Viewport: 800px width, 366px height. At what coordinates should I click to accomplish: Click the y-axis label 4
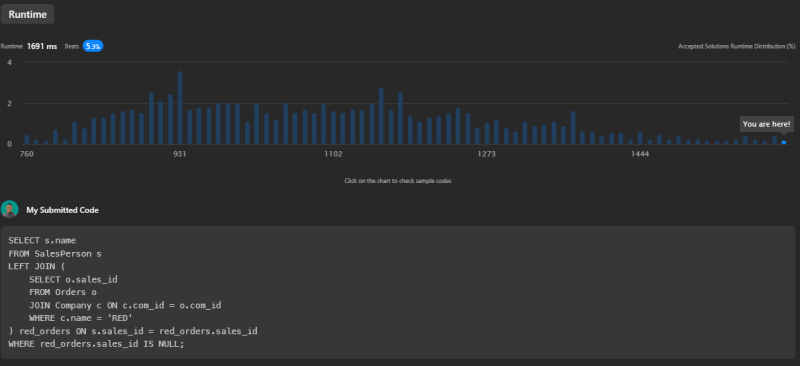pyautogui.click(x=9, y=62)
